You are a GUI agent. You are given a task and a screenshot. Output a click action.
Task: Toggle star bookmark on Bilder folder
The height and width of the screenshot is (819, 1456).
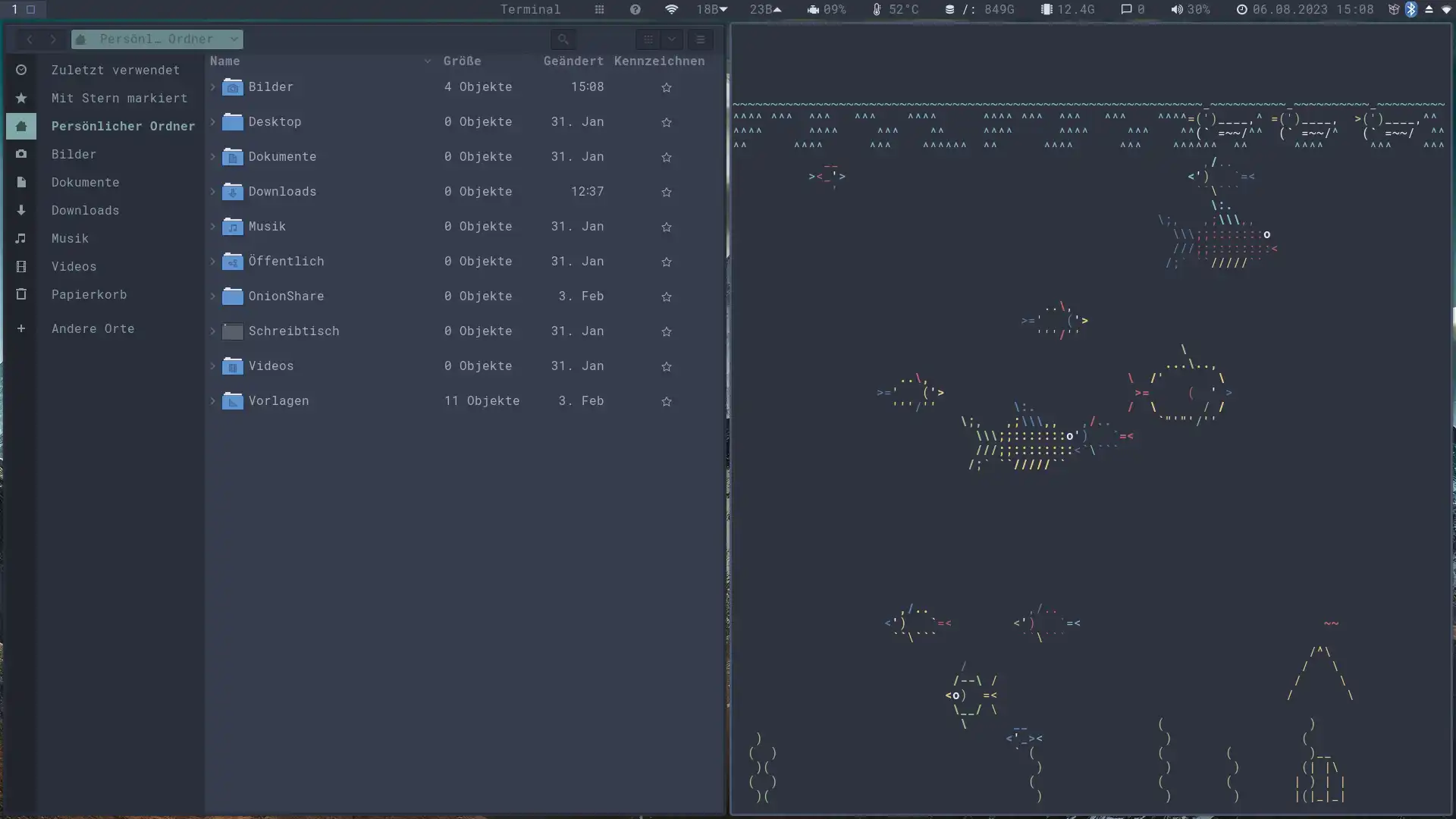click(667, 87)
